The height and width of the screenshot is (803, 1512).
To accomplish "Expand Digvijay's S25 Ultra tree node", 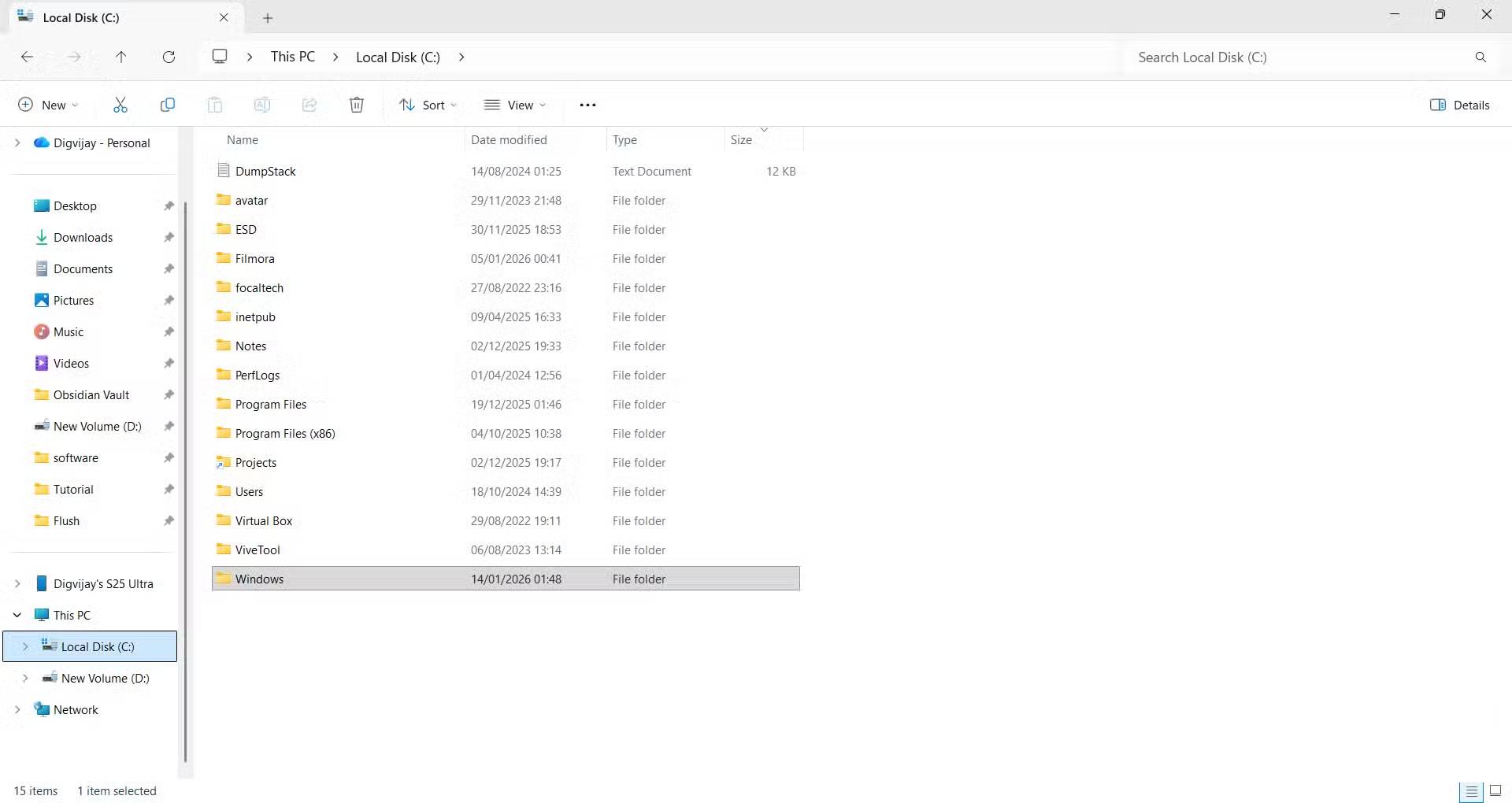I will [x=17, y=584].
